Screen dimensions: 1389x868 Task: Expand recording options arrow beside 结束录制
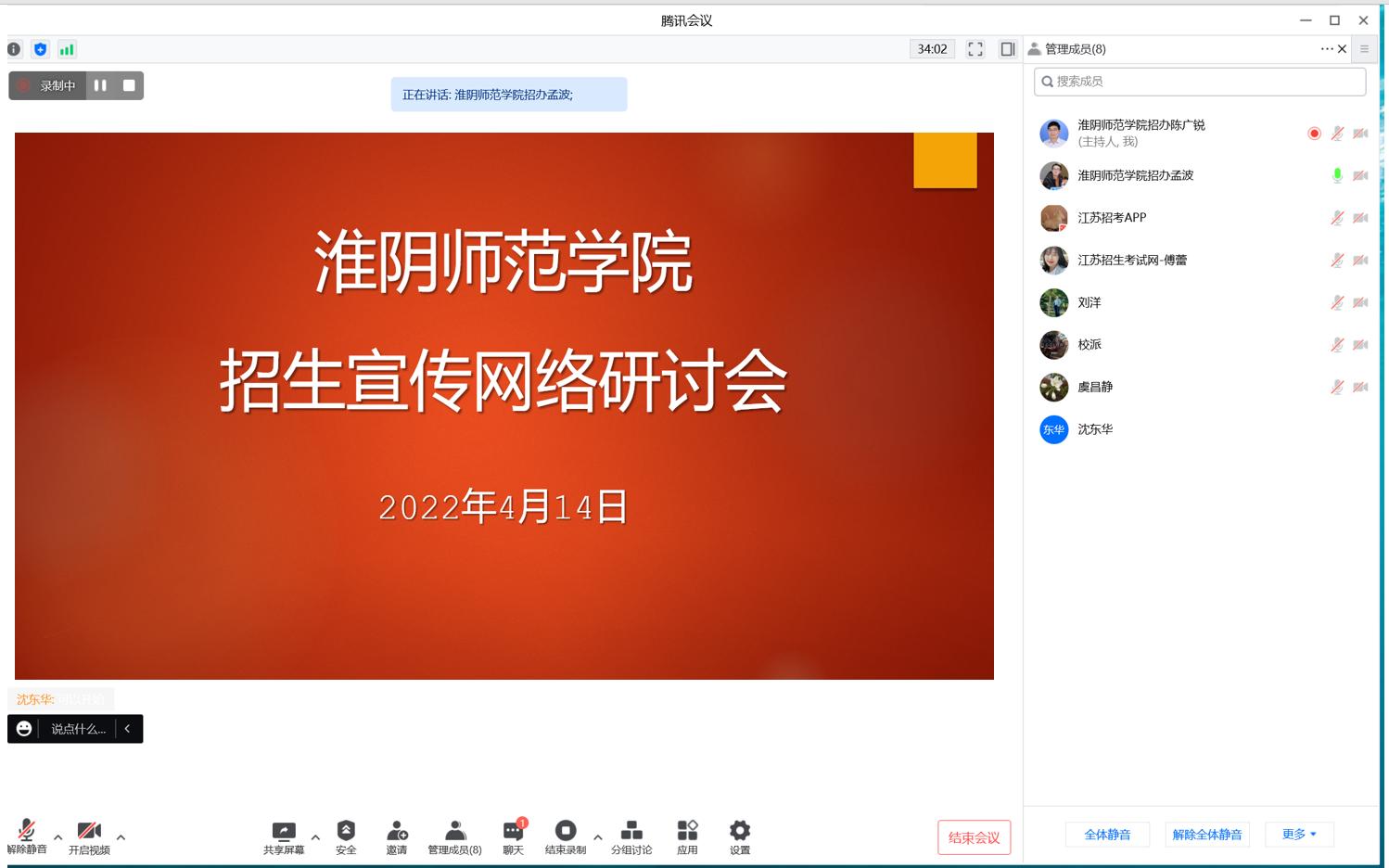coord(598,837)
